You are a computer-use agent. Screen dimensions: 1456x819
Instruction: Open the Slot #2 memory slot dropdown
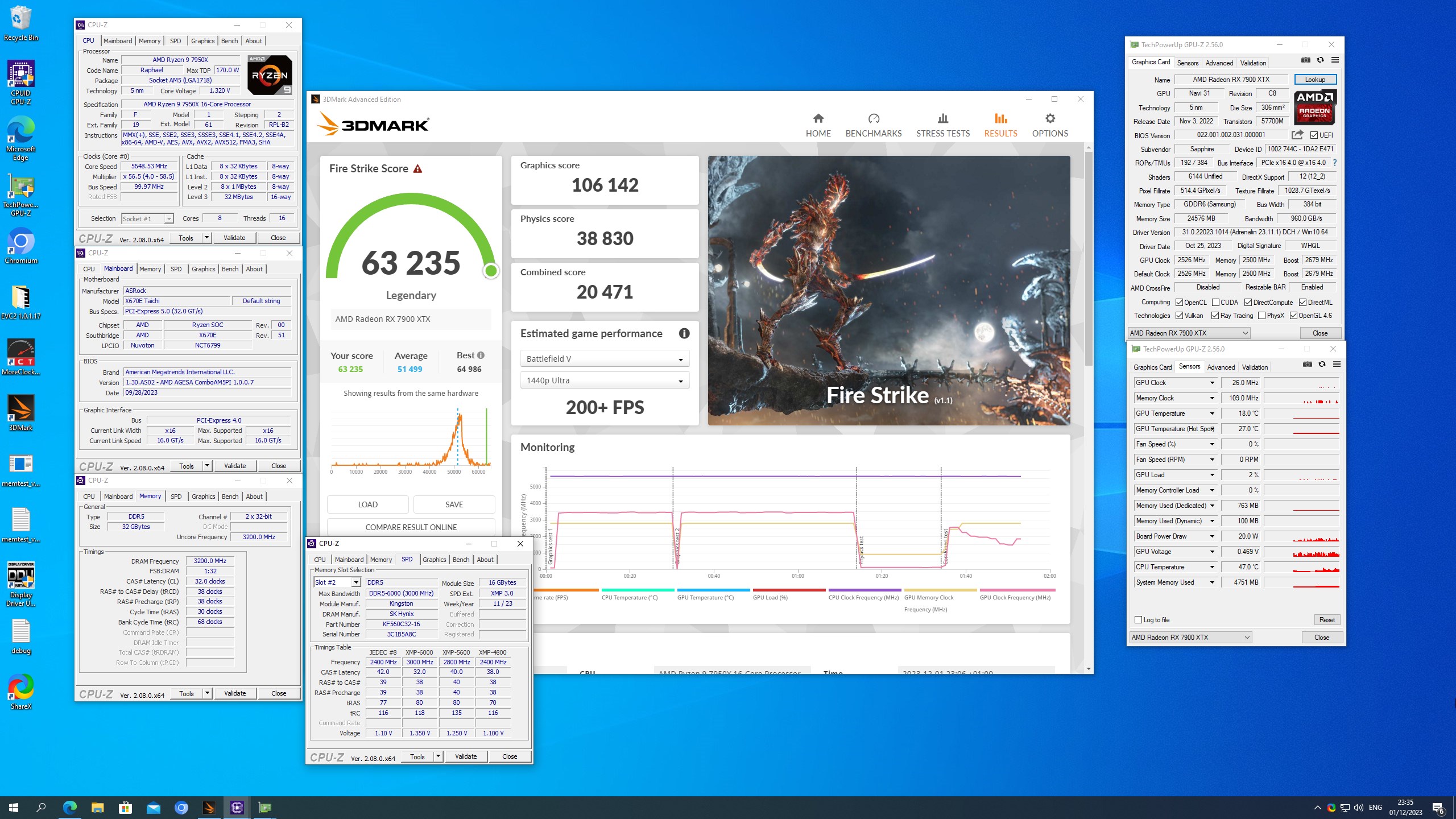pos(337,582)
